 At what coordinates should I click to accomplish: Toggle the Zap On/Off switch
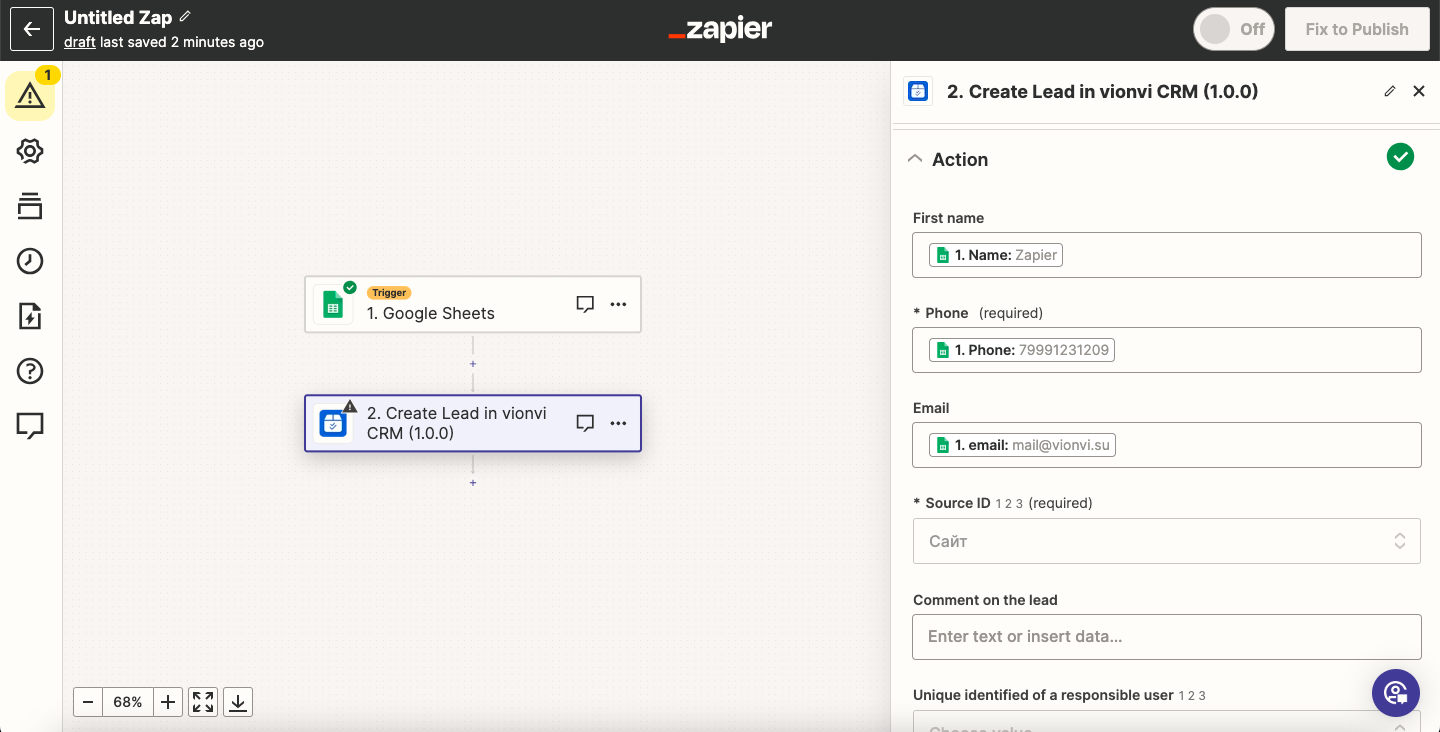point(1234,29)
